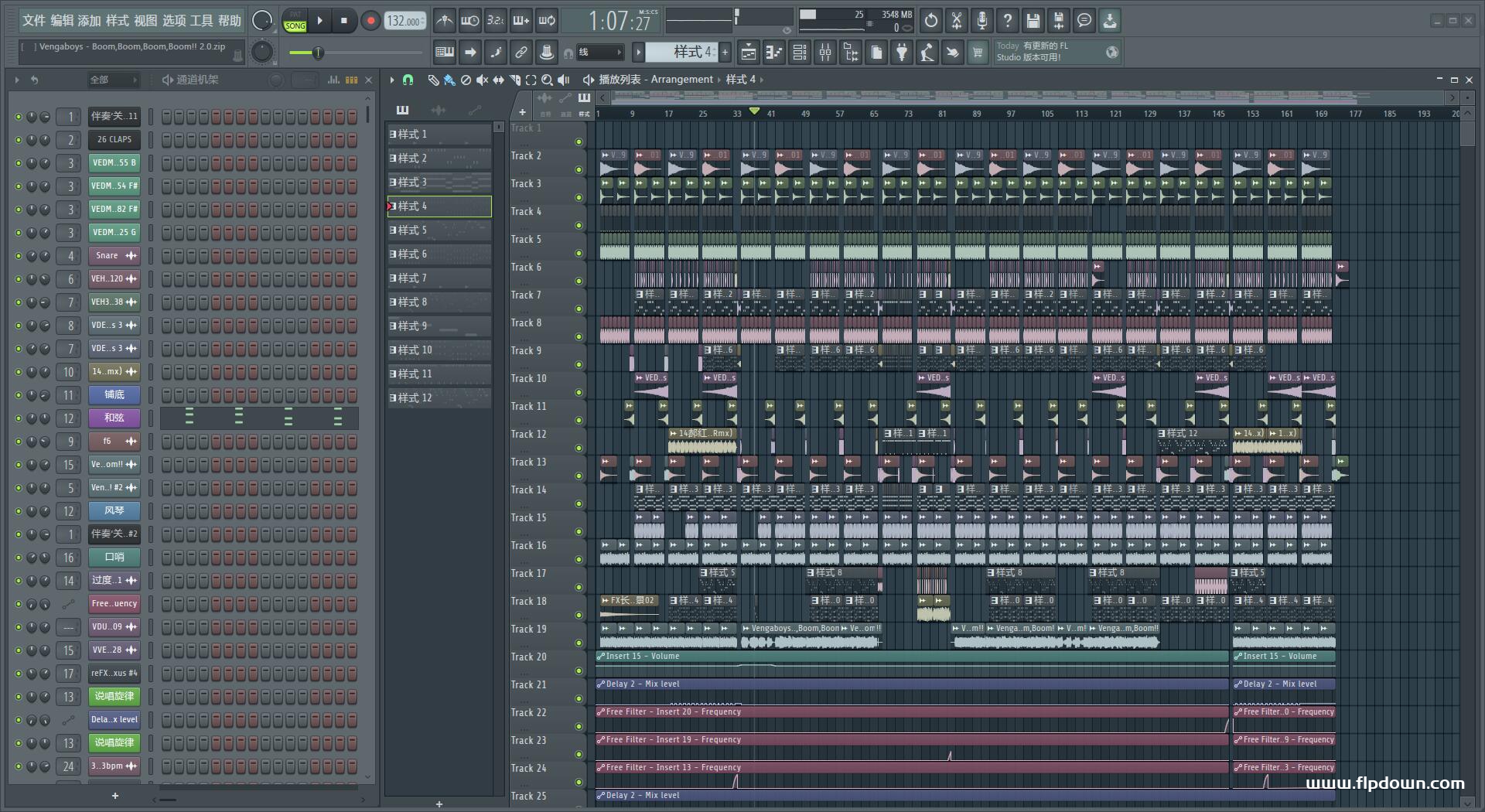This screenshot has height=812, width=1485.
Task: Stop playback with the stop button
Action: point(344,21)
